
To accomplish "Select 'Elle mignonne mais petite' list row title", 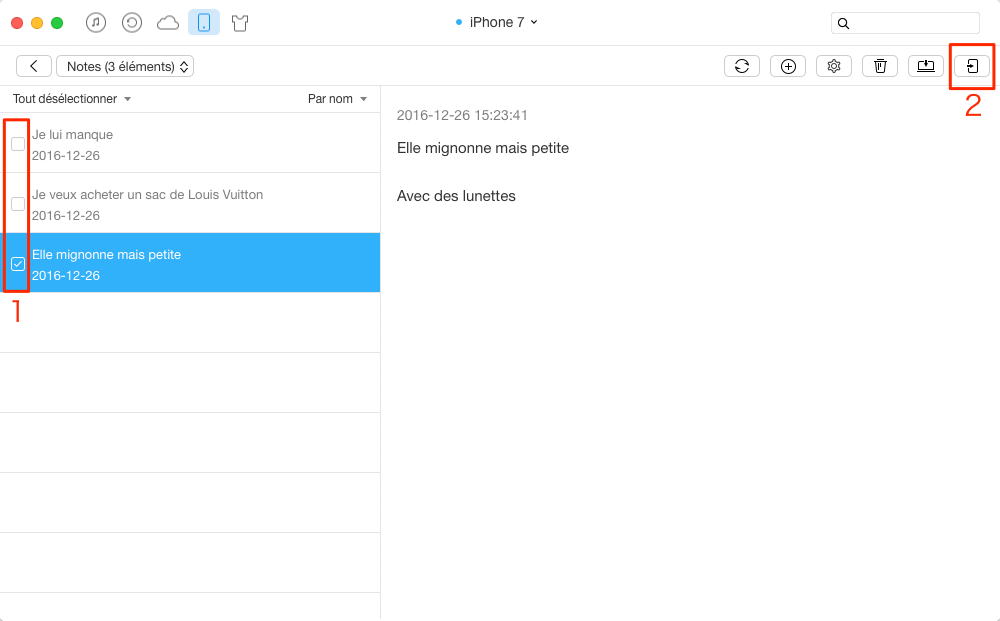I will (x=107, y=254).
